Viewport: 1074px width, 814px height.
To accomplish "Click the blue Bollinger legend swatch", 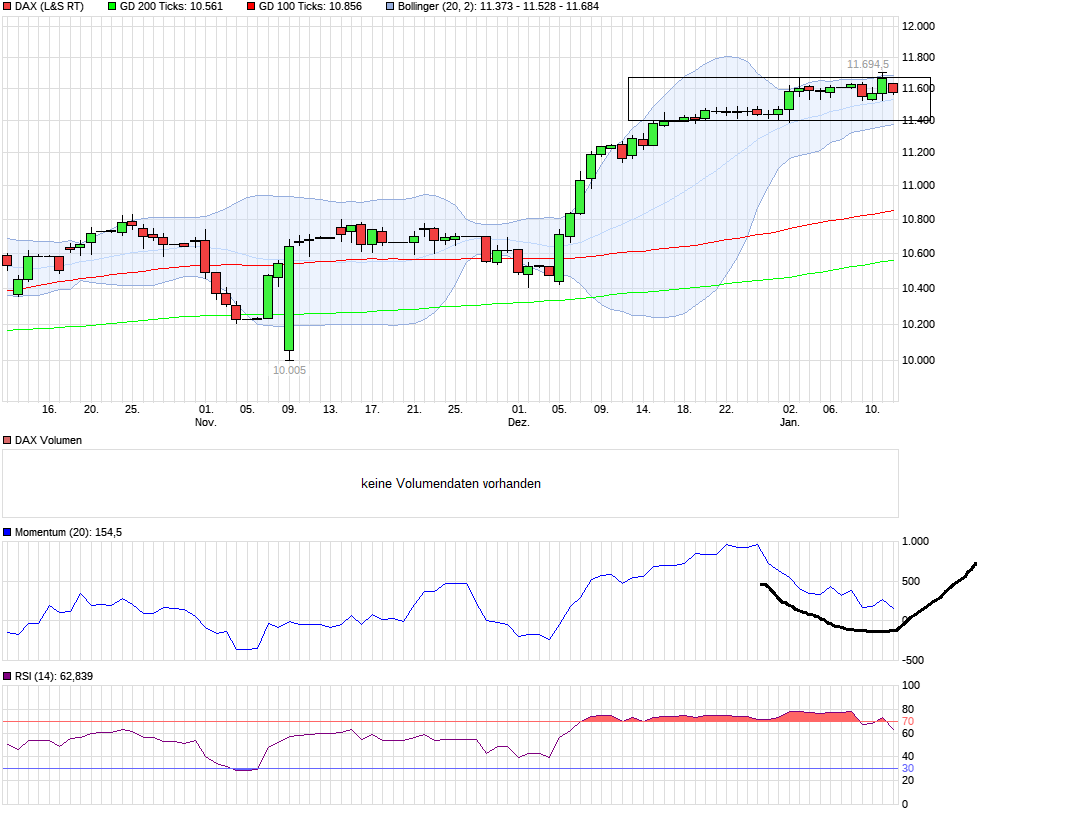I will (x=390, y=6).
